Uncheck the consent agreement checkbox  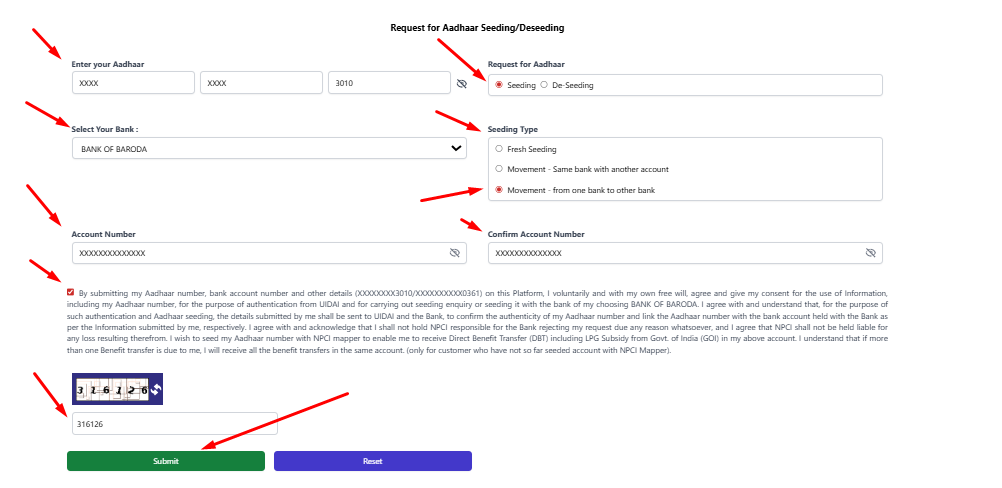71,292
